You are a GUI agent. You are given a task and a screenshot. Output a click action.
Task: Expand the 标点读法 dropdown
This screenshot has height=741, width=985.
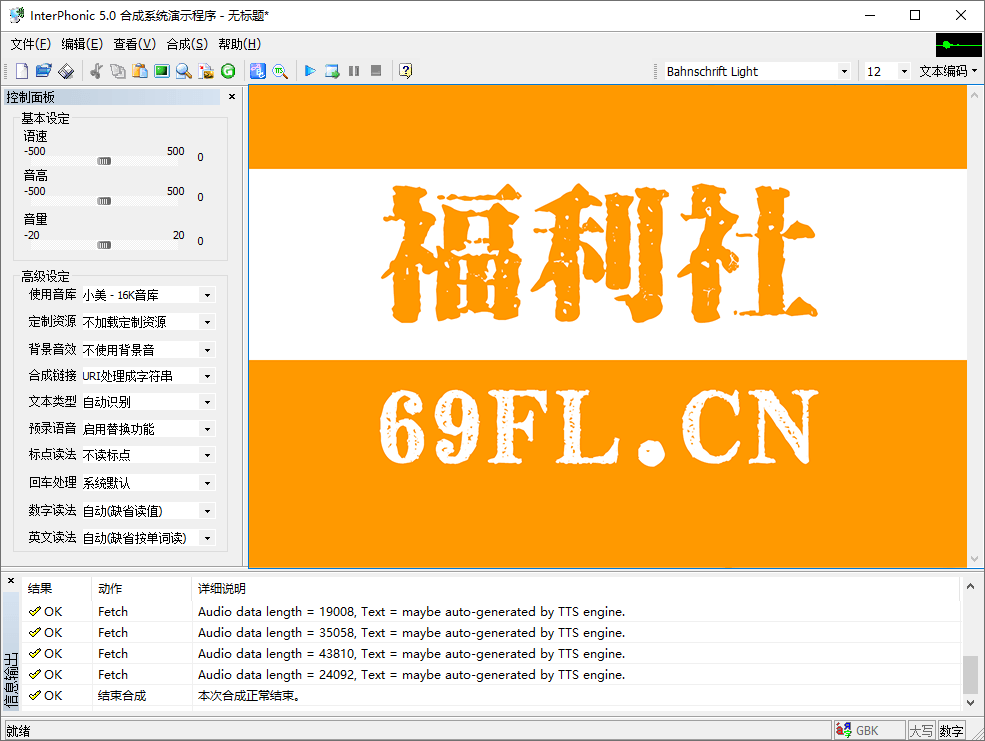coord(207,455)
